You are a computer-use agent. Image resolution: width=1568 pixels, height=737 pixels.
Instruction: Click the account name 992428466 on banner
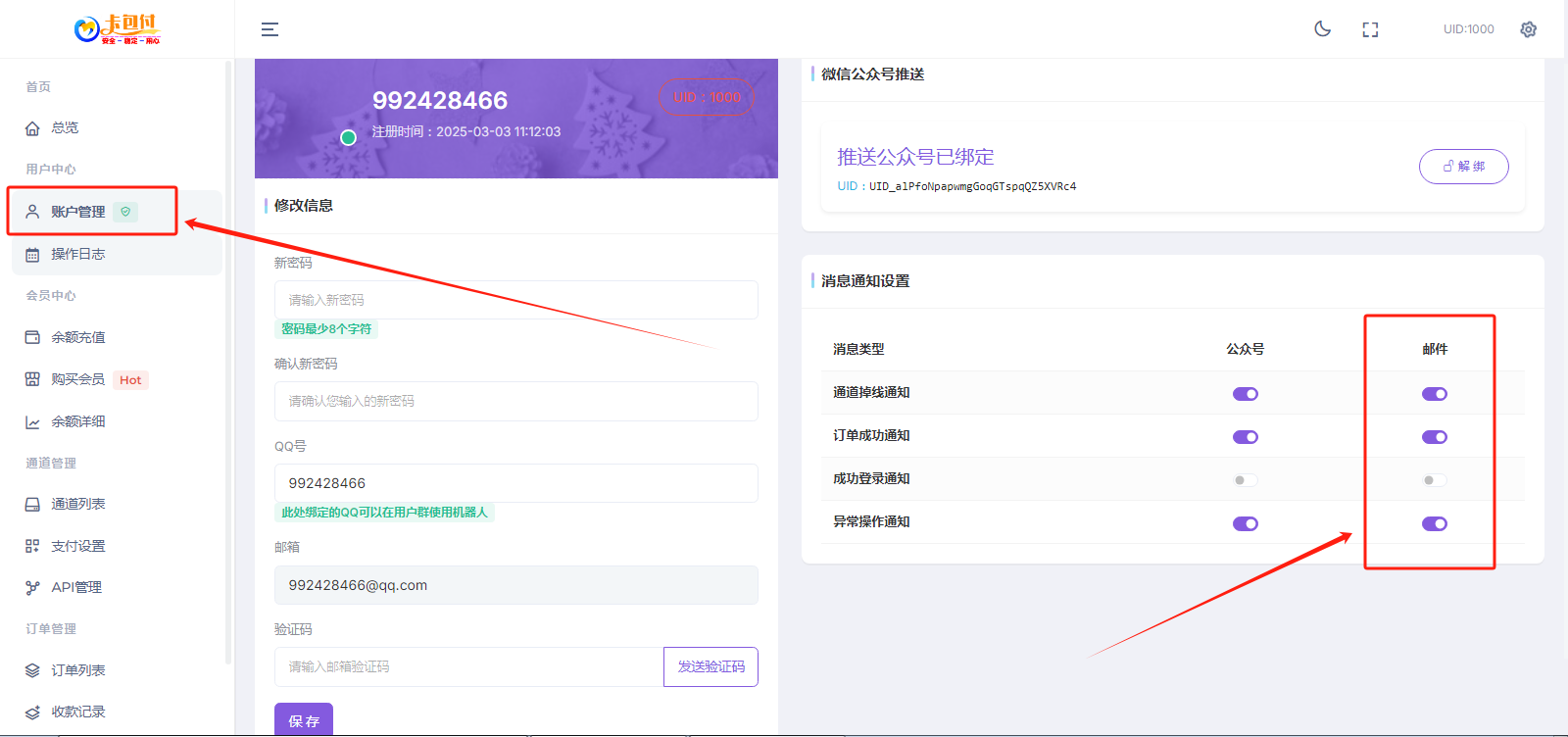coord(440,100)
